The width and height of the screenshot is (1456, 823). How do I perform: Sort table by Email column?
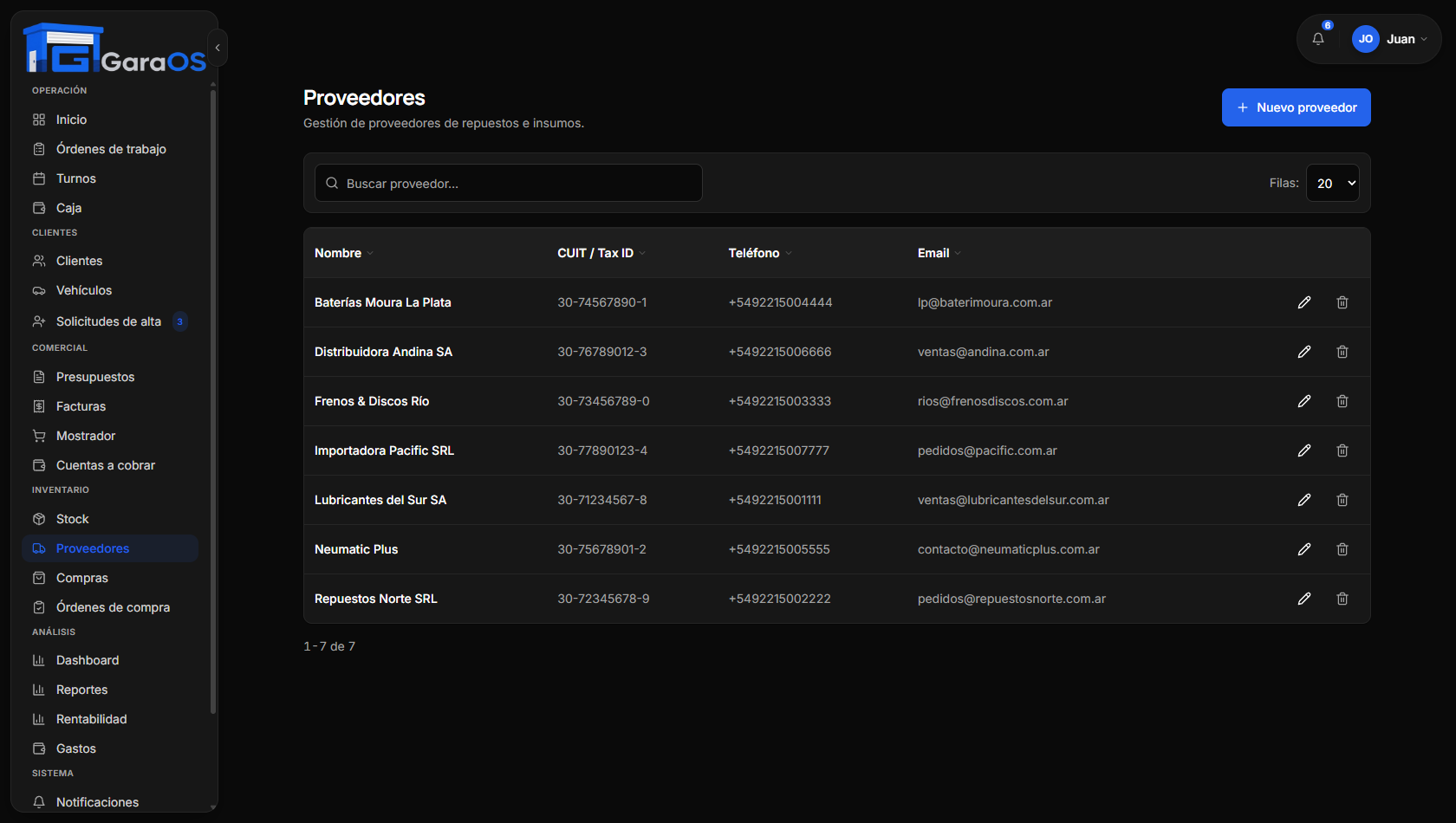939,253
